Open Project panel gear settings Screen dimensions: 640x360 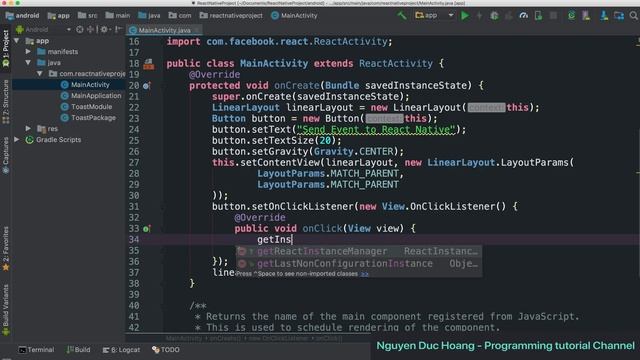click(104, 29)
